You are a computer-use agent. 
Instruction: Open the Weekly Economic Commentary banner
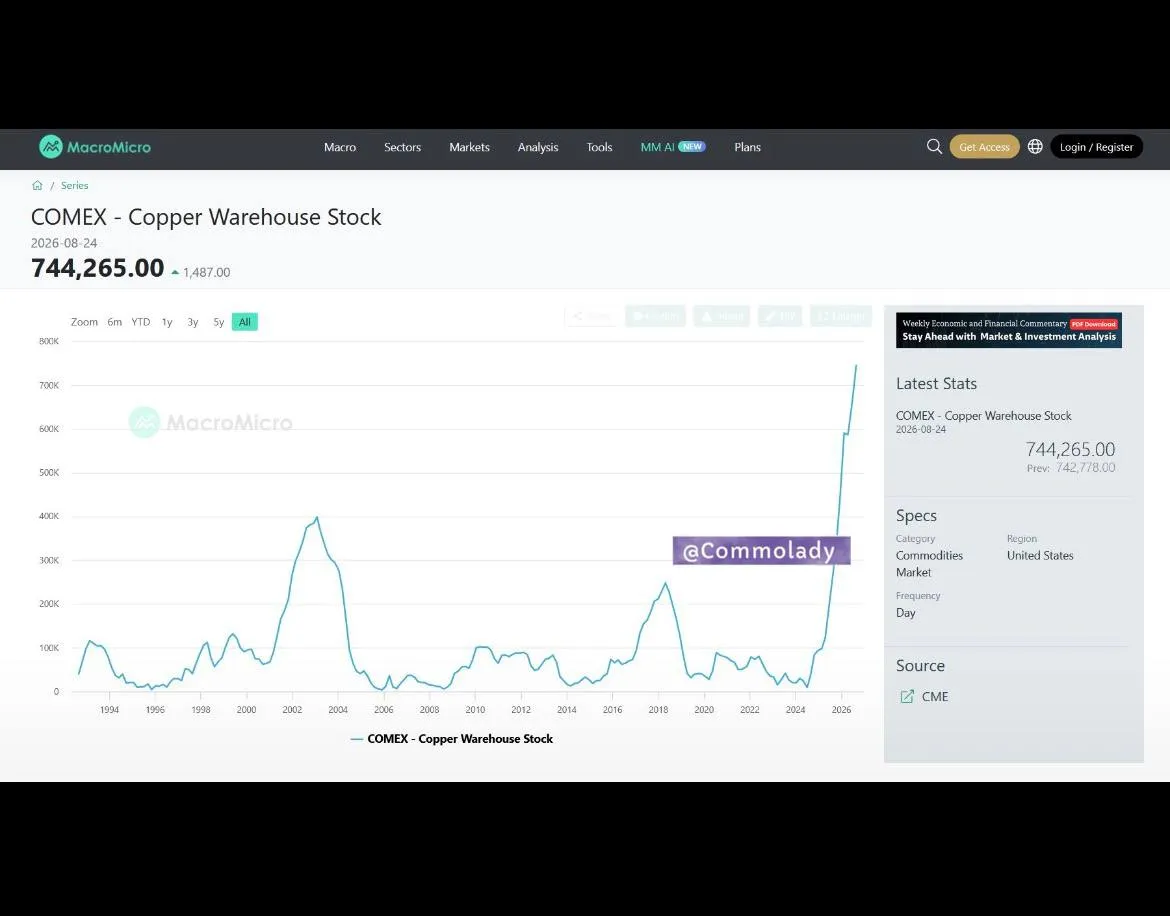point(1008,330)
